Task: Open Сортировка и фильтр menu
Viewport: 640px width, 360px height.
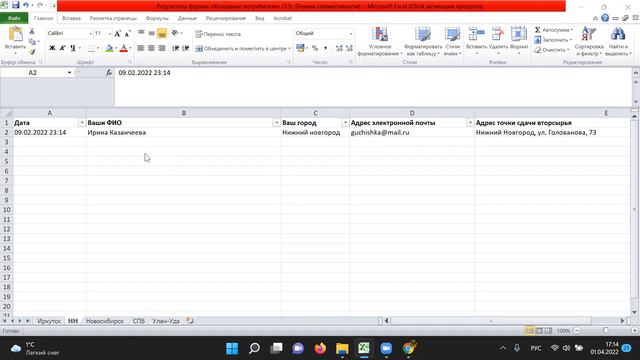Action: (x=589, y=41)
